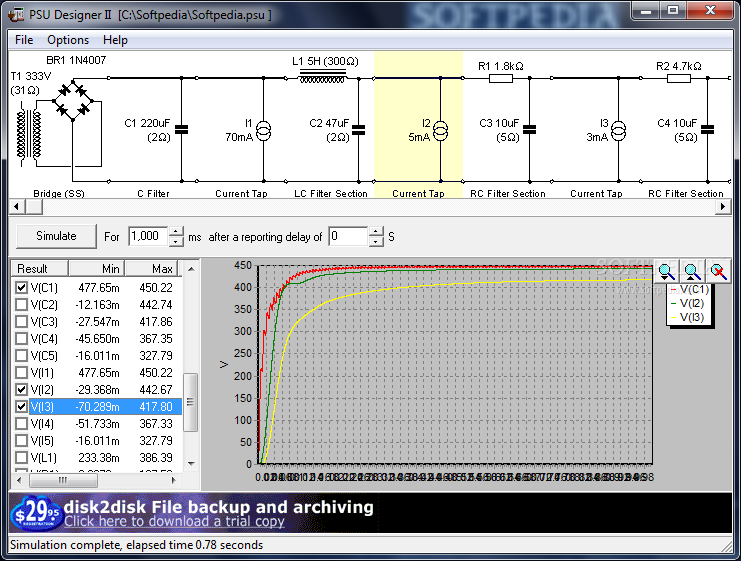
Task: Open the Options menu
Action: 68,40
